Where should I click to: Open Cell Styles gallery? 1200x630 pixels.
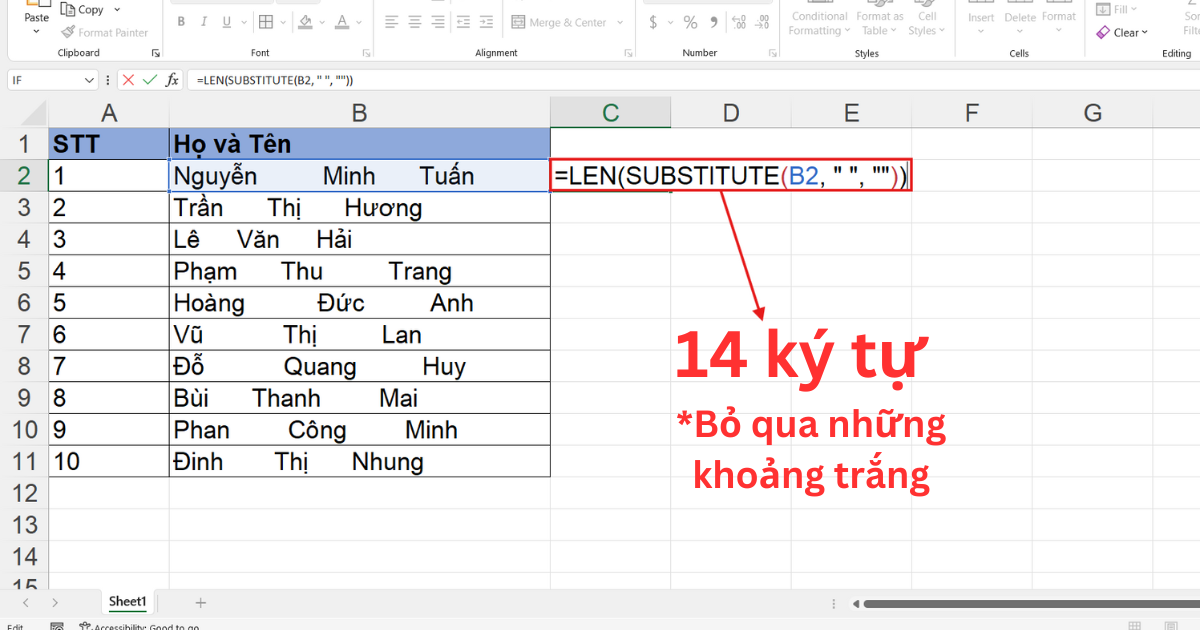pos(926,20)
